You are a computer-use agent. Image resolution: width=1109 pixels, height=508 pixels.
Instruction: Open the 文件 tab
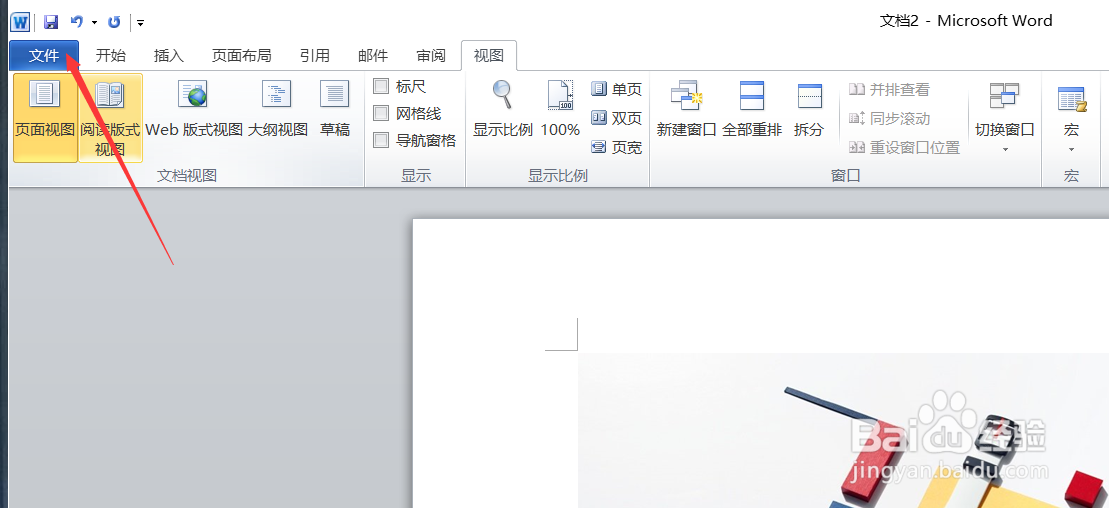tap(44, 56)
